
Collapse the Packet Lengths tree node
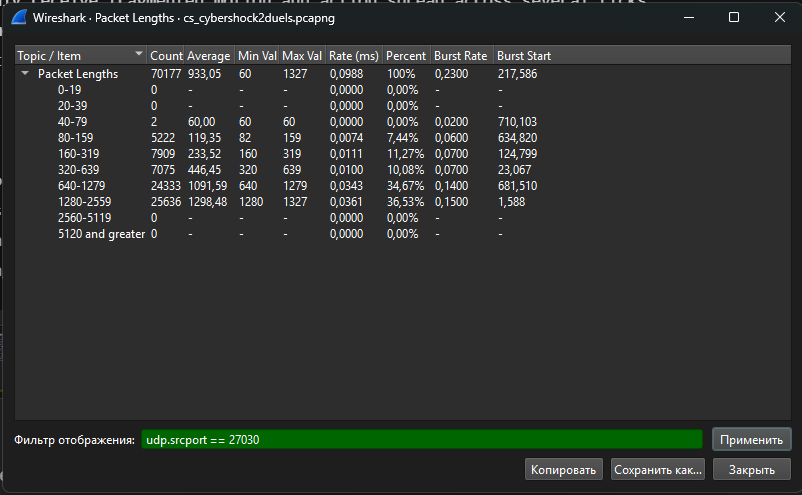coord(25,74)
